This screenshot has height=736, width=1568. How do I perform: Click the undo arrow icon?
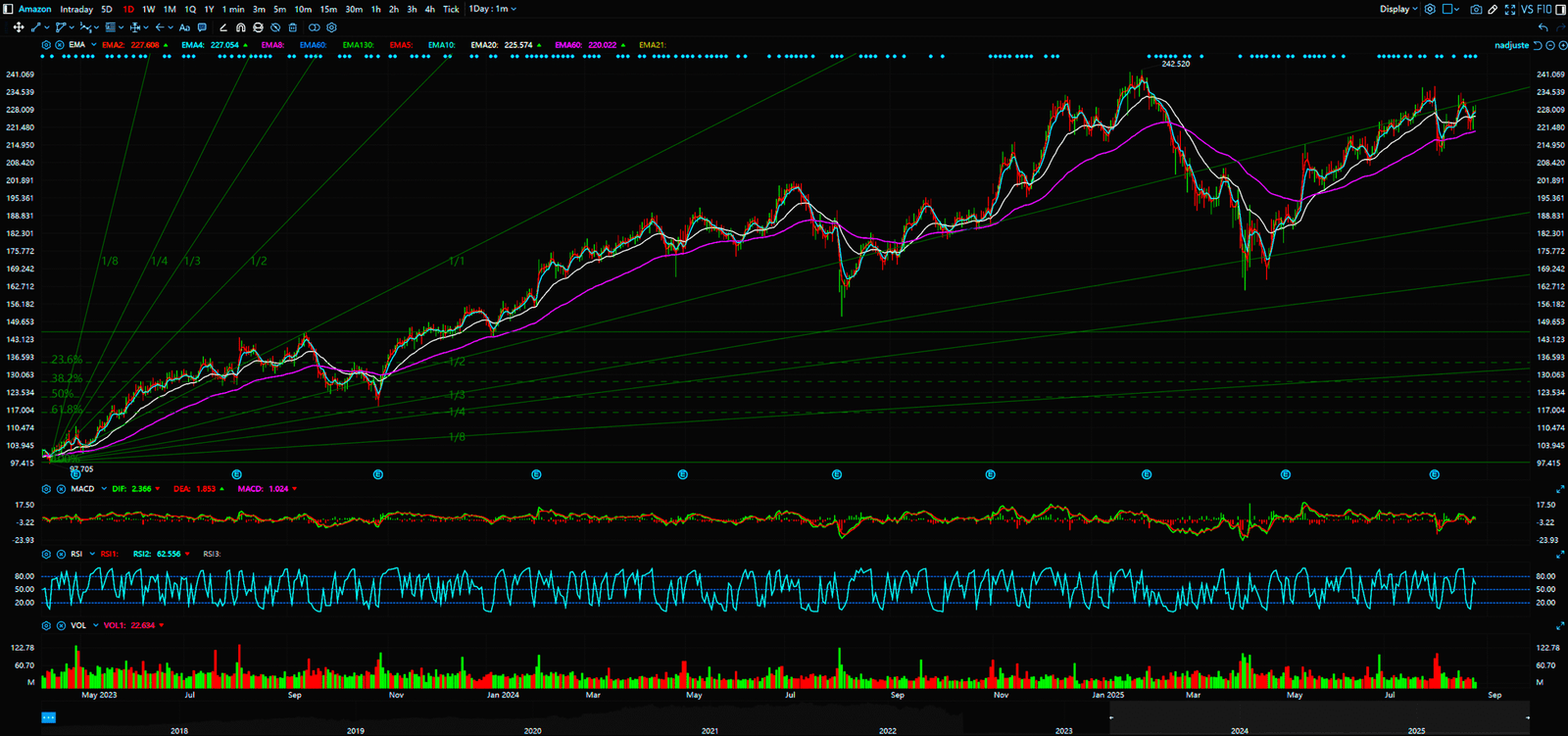1544,27
